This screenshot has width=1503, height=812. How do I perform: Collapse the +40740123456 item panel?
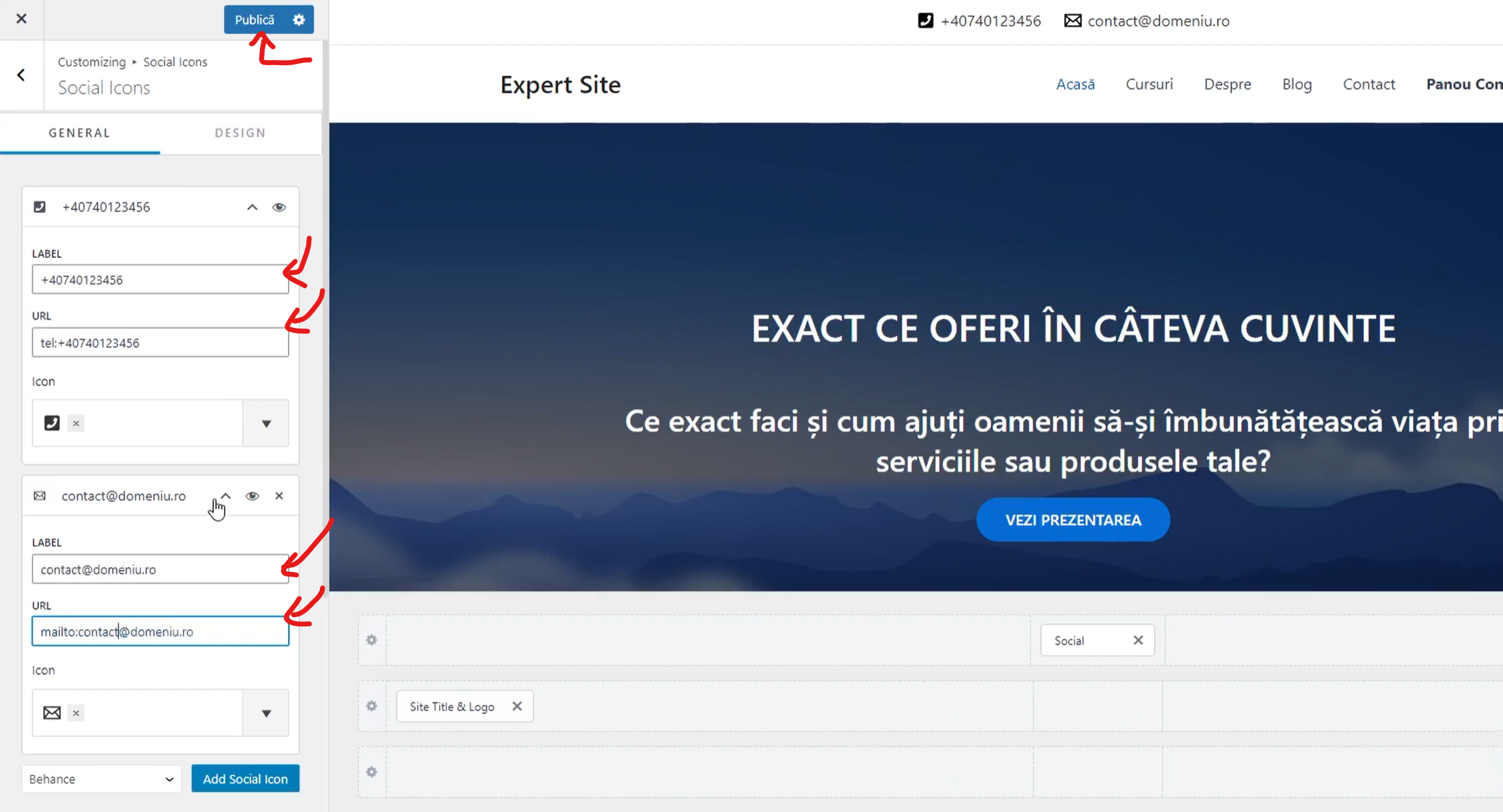tap(252, 207)
